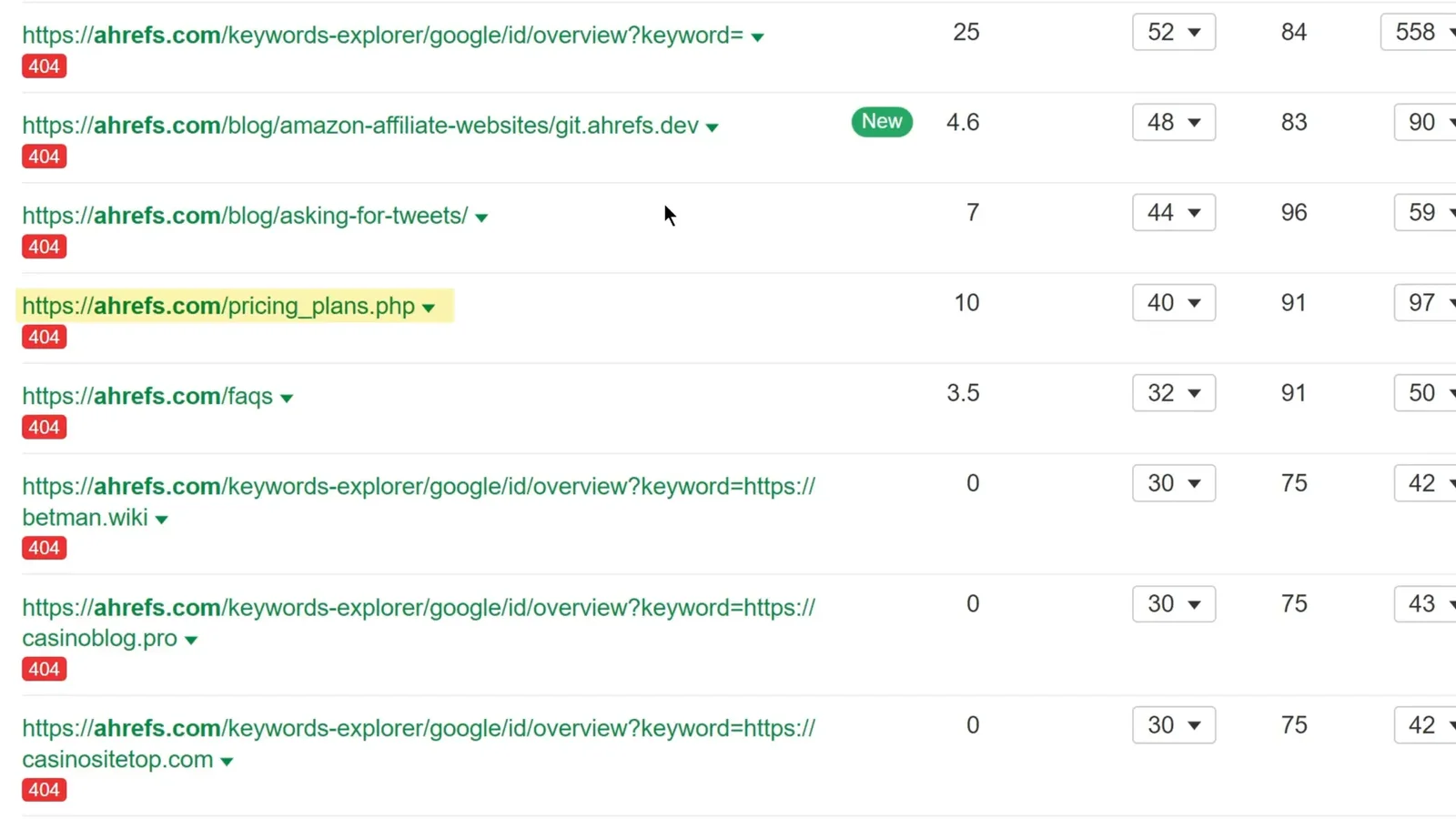The height and width of the screenshot is (819, 1456).
Task: Open the 404 badge under pricing_plans.php
Action: click(44, 337)
